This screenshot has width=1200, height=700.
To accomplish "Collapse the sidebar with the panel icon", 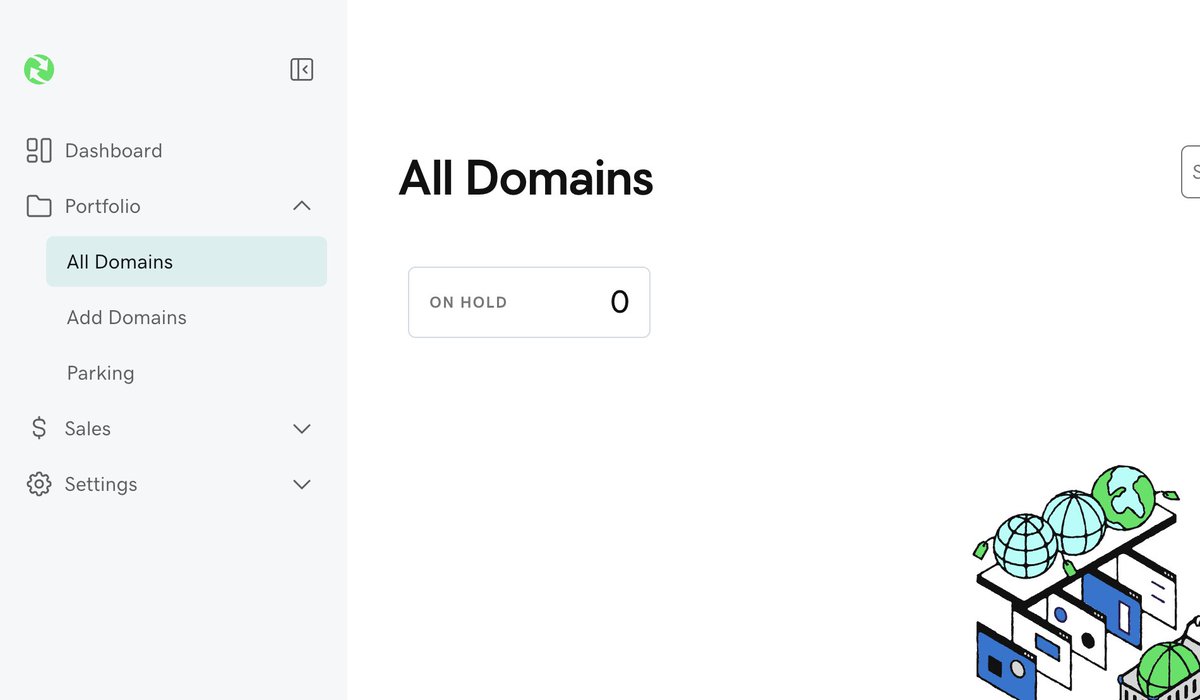I will coord(302,69).
